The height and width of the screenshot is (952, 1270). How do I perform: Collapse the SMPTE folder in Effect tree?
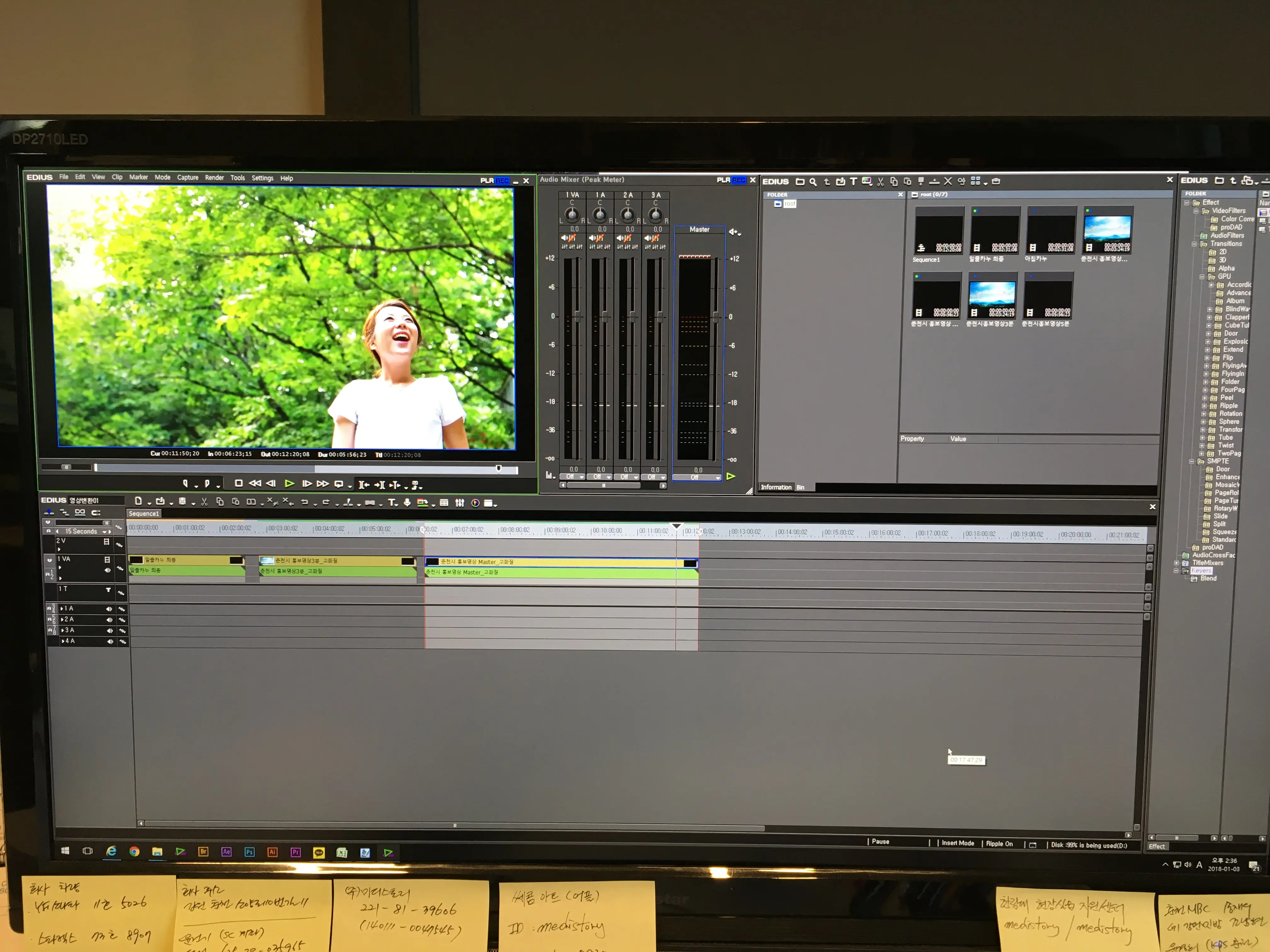(1191, 462)
